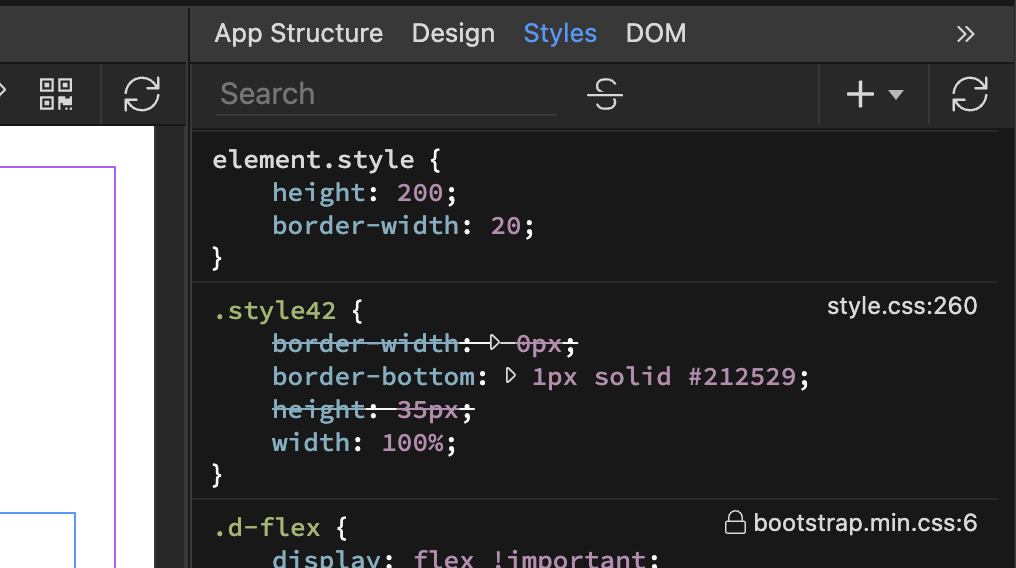Switch to the Design tab
Image resolution: width=1016 pixels, height=568 pixels.
(x=453, y=34)
